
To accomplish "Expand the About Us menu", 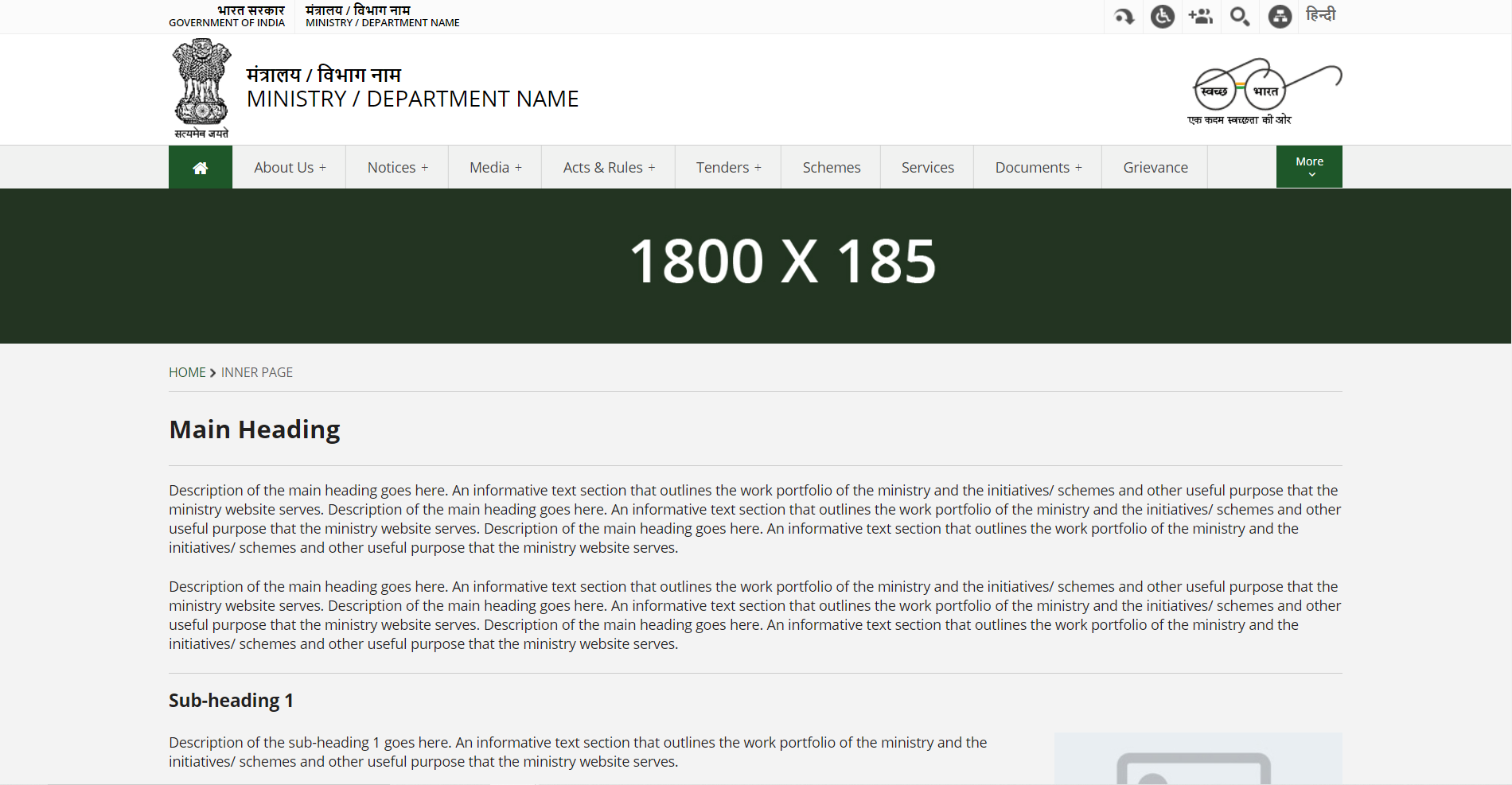I will pos(290,168).
